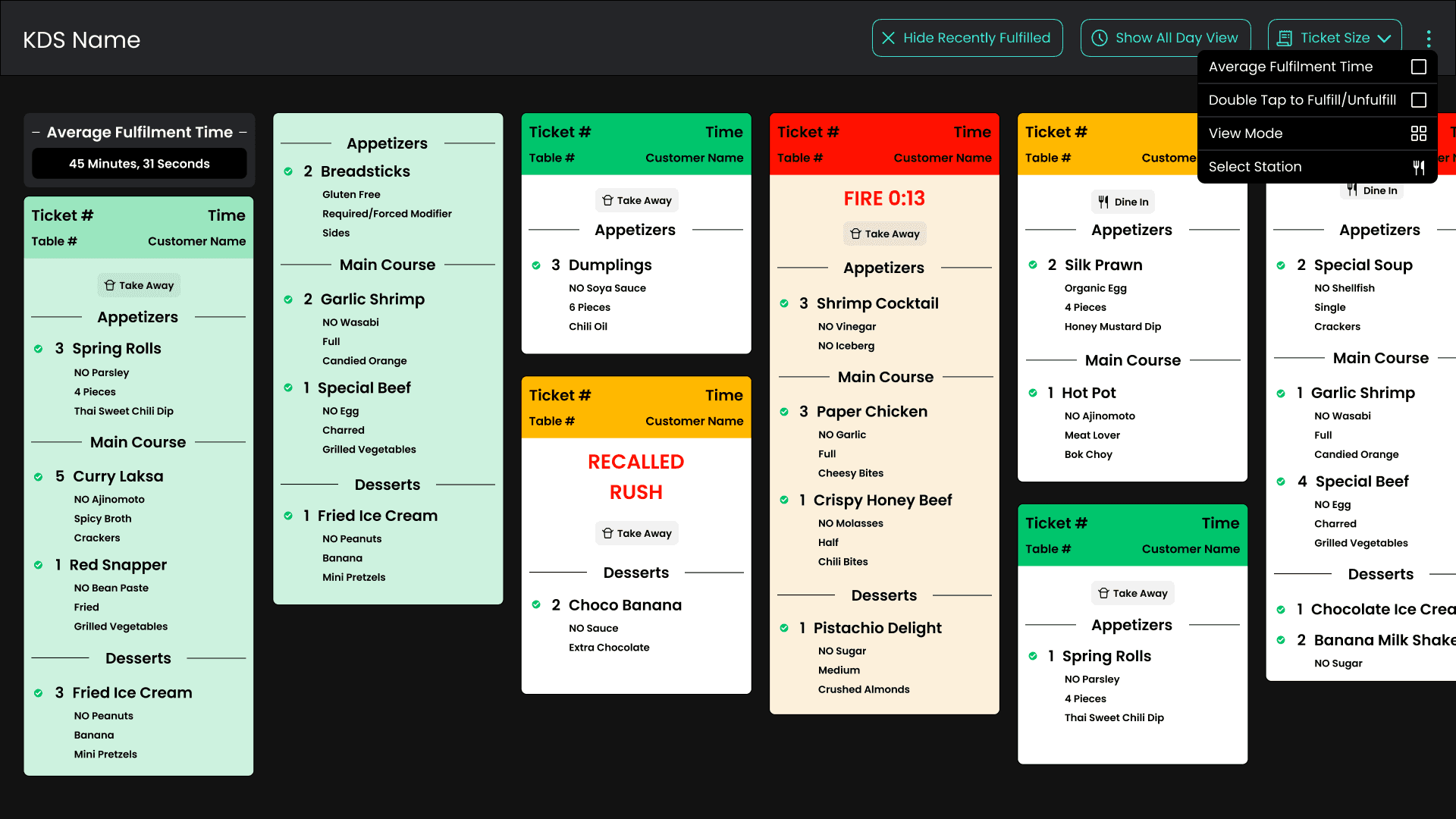Screen dimensions: 1456x819
Task: Click the red FIRE ticket header
Action: pos(883,144)
